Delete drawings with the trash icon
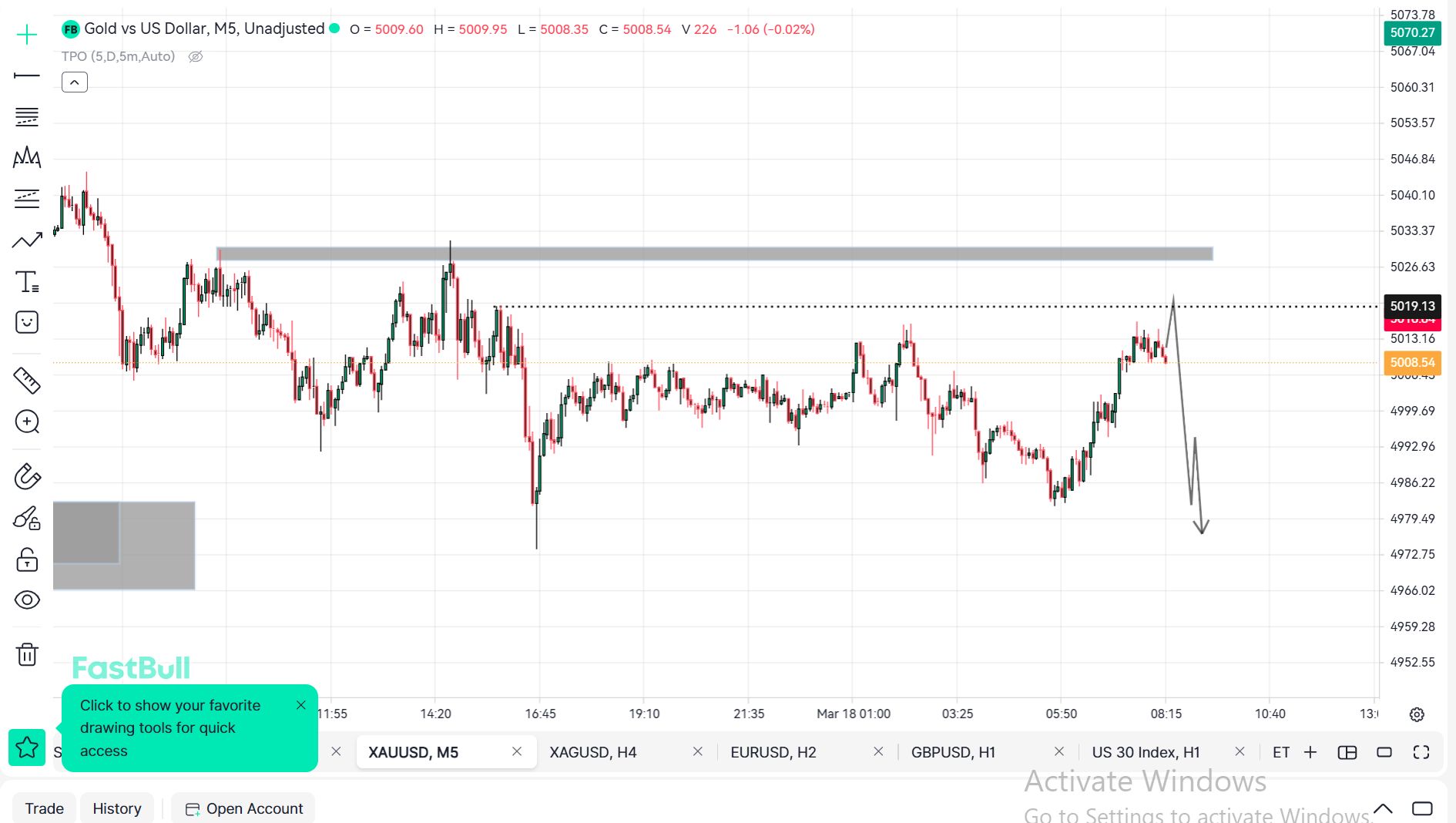Image resolution: width=1456 pixels, height=823 pixels. (x=27, y=654)
